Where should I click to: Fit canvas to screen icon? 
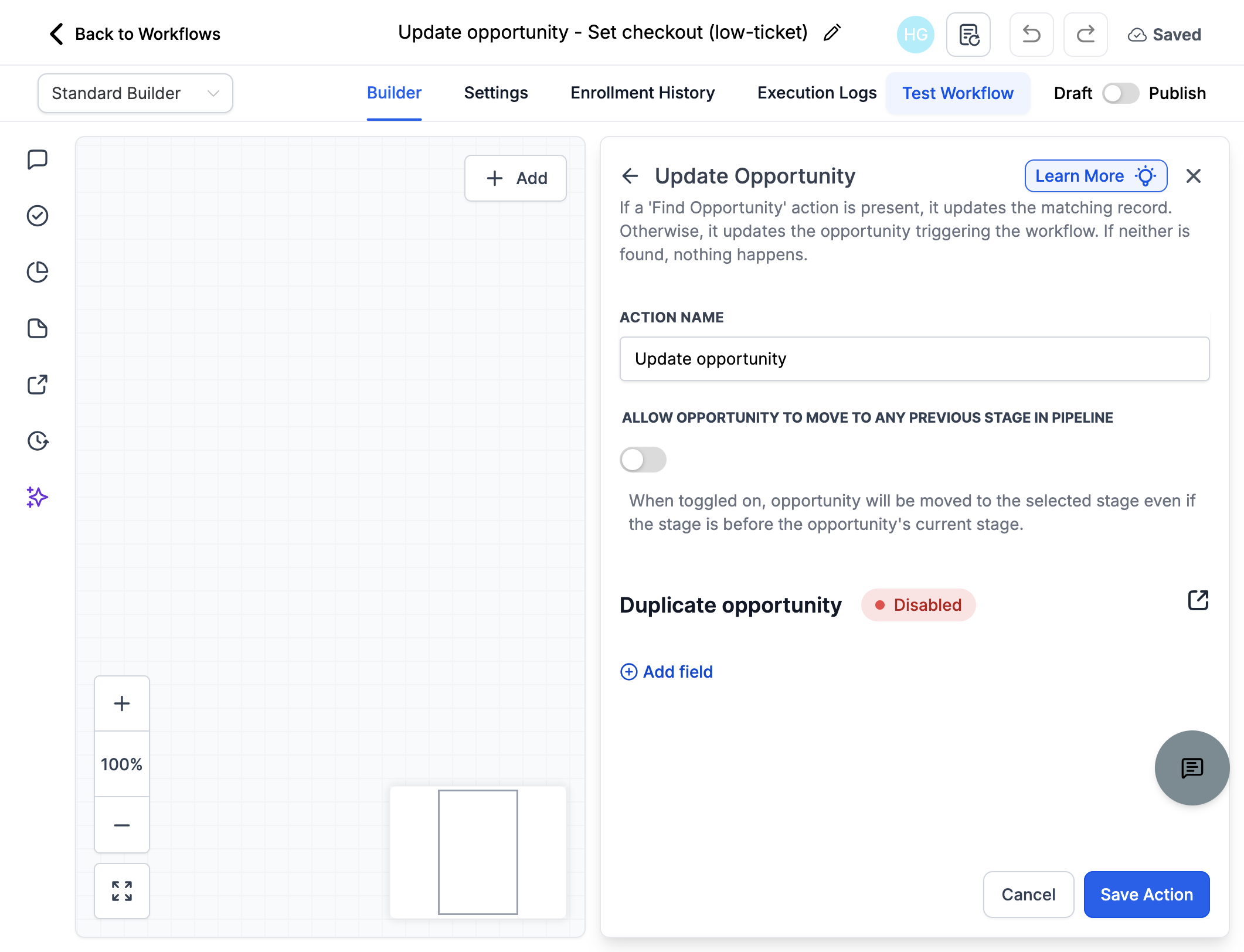[x=122, y=891]
